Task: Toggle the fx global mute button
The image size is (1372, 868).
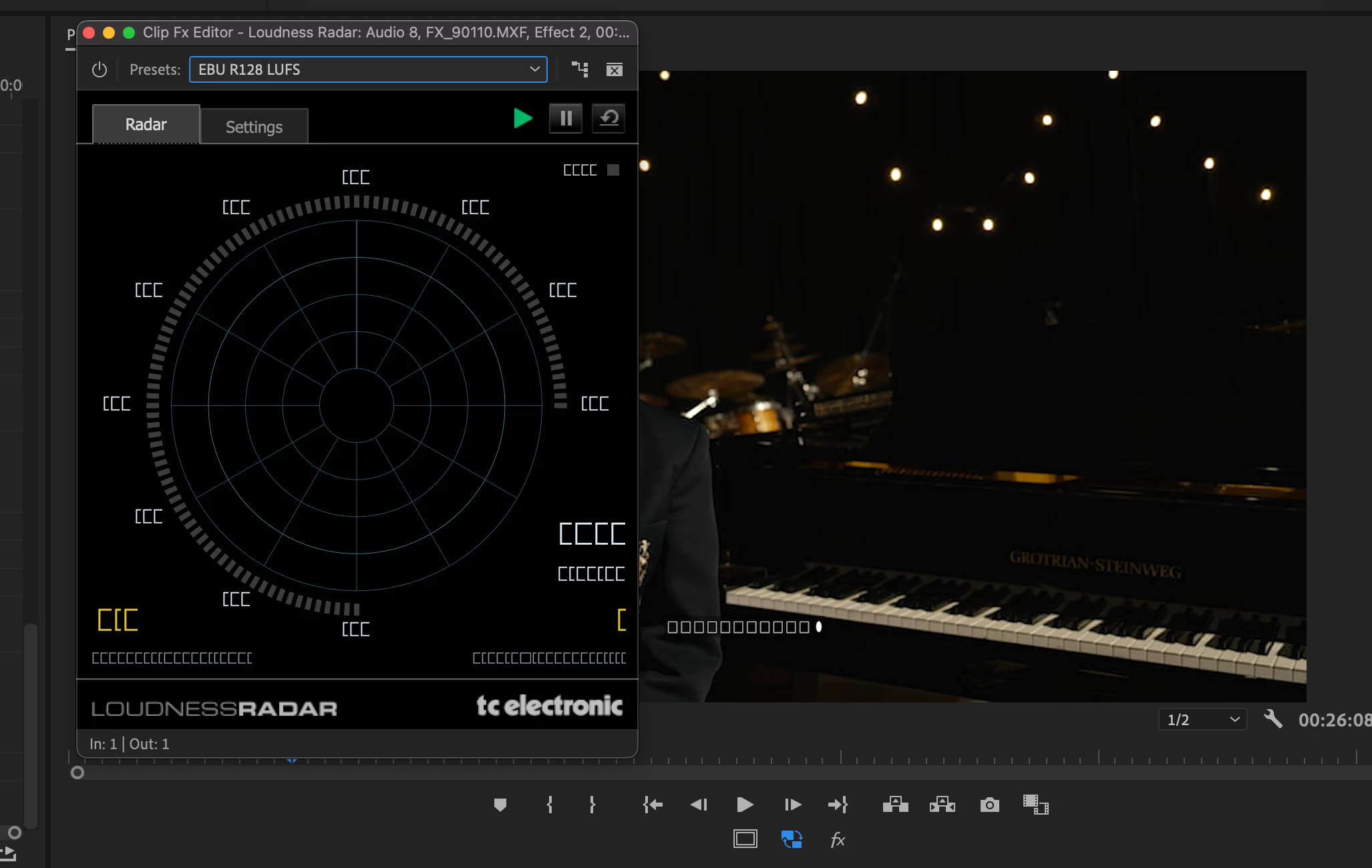Action: pos(838,839)
